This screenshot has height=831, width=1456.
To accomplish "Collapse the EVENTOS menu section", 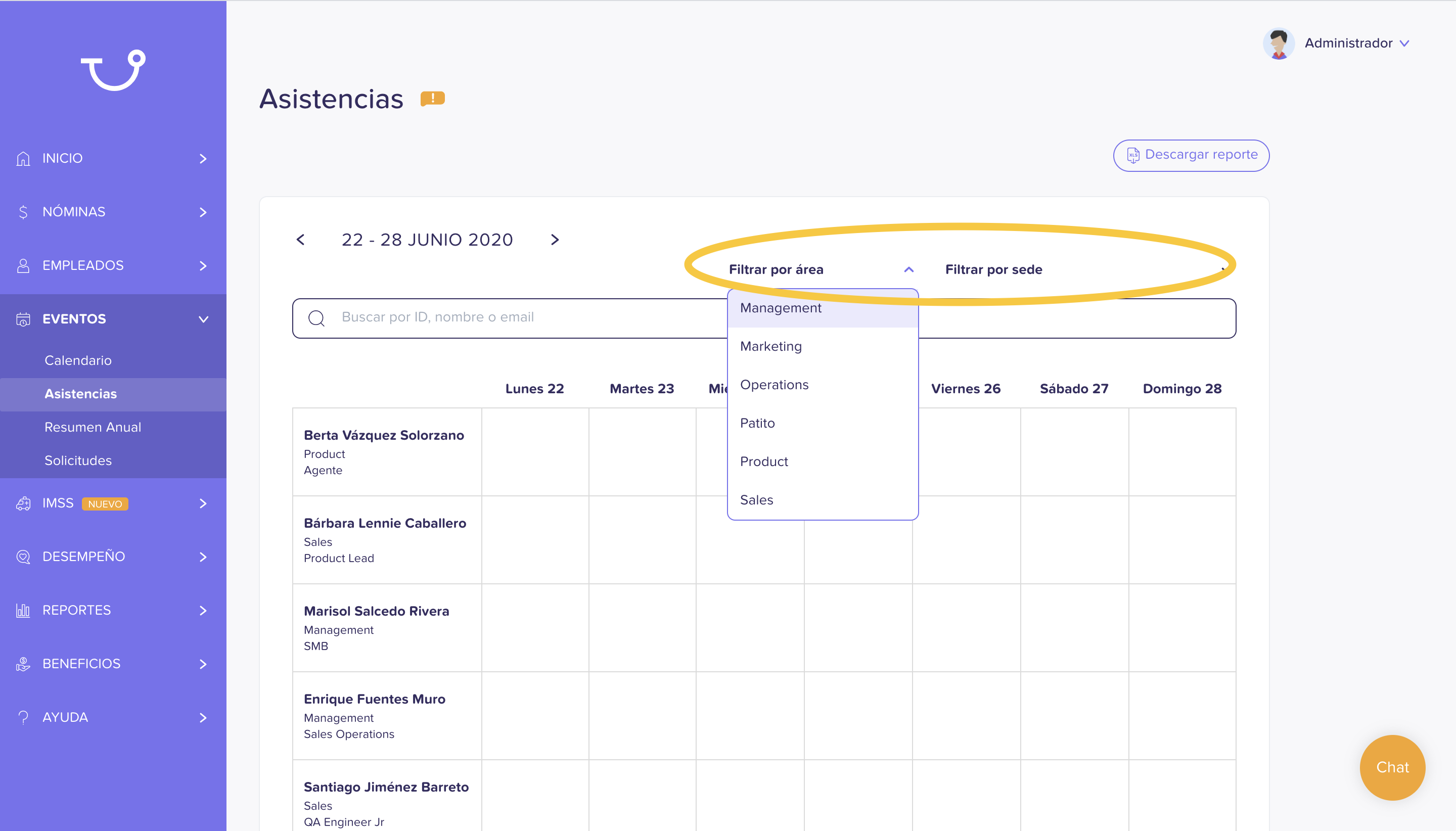I will (x=203, y=319).
